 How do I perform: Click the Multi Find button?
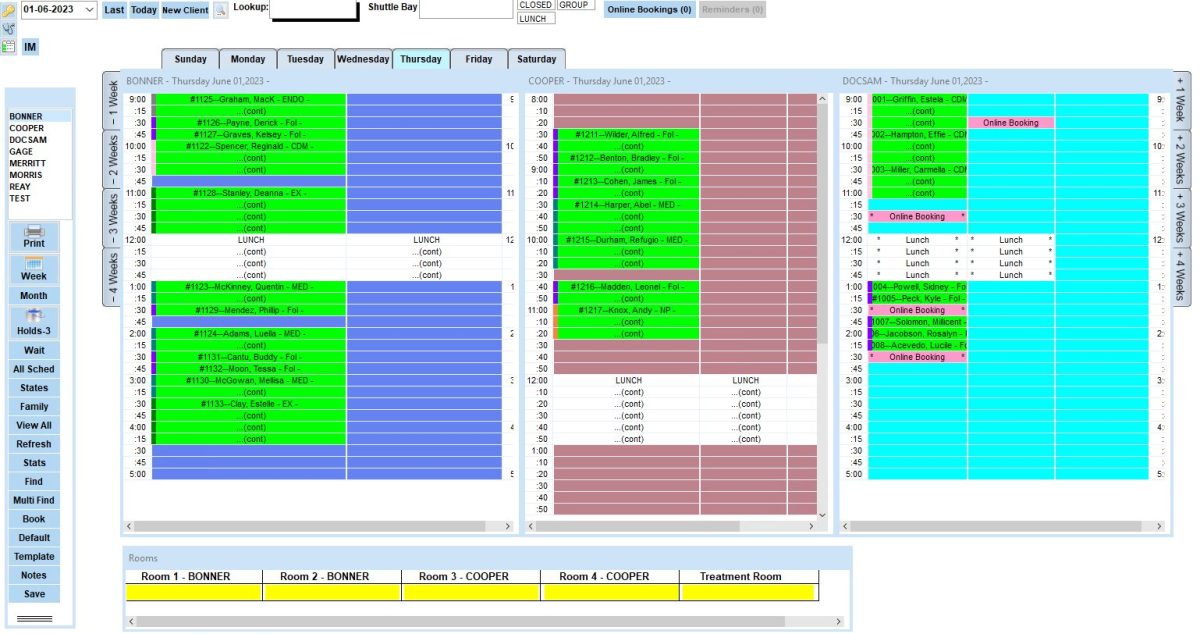(x=34, y=500)
